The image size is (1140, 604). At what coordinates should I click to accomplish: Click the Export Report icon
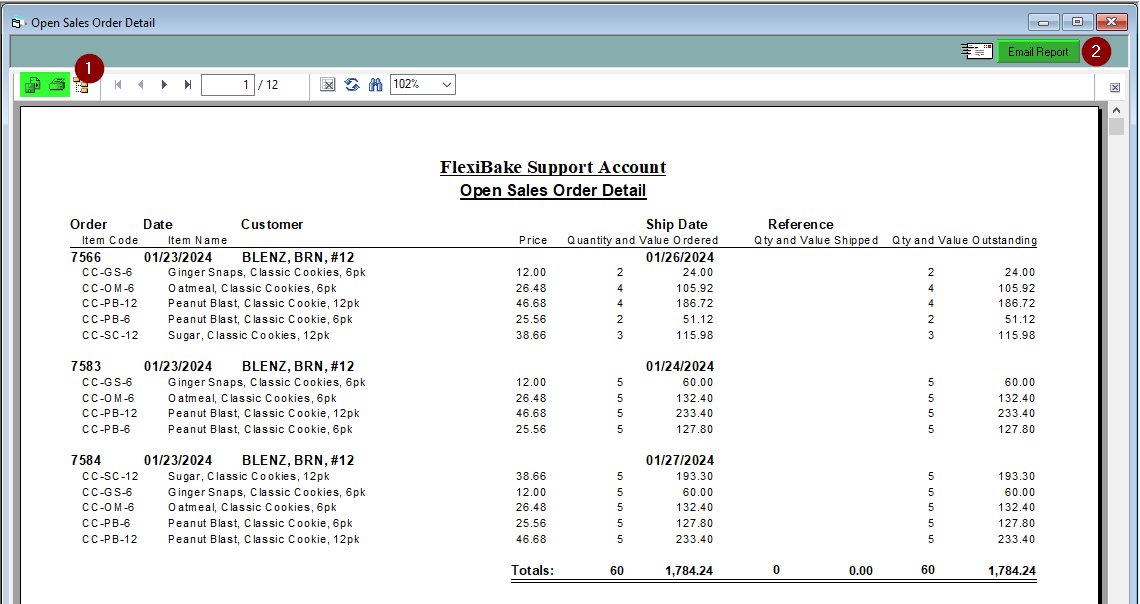33,85
